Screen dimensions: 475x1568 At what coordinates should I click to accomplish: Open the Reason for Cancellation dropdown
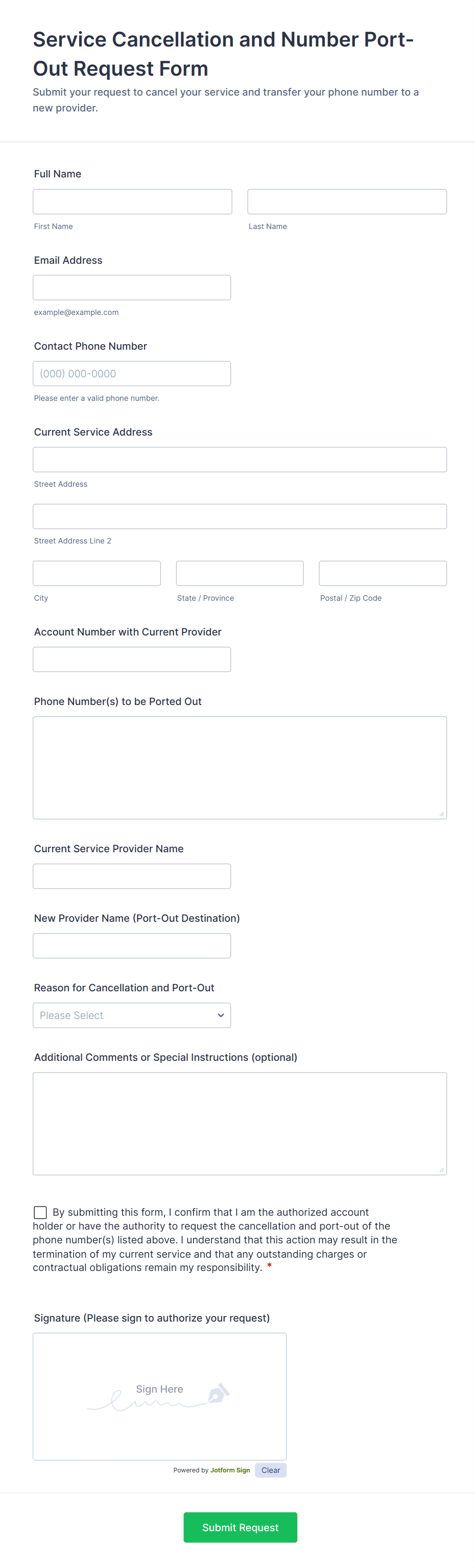[x=131, y=1015]
